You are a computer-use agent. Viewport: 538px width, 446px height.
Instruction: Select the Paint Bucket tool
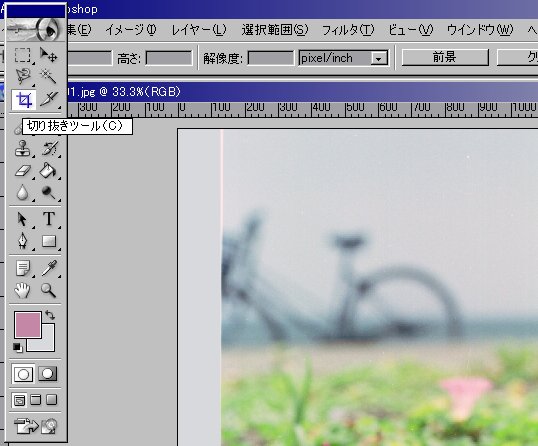[x=48, y=171]
